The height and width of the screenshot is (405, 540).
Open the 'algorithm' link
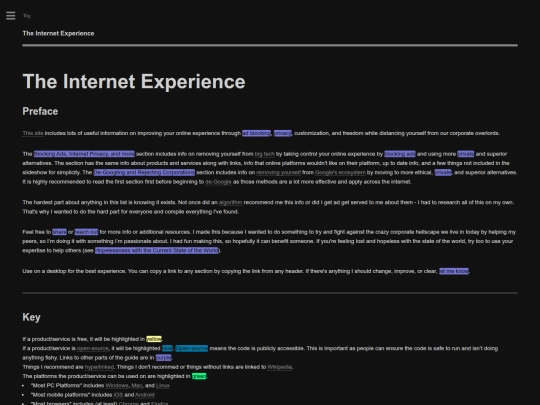[230, 202]
